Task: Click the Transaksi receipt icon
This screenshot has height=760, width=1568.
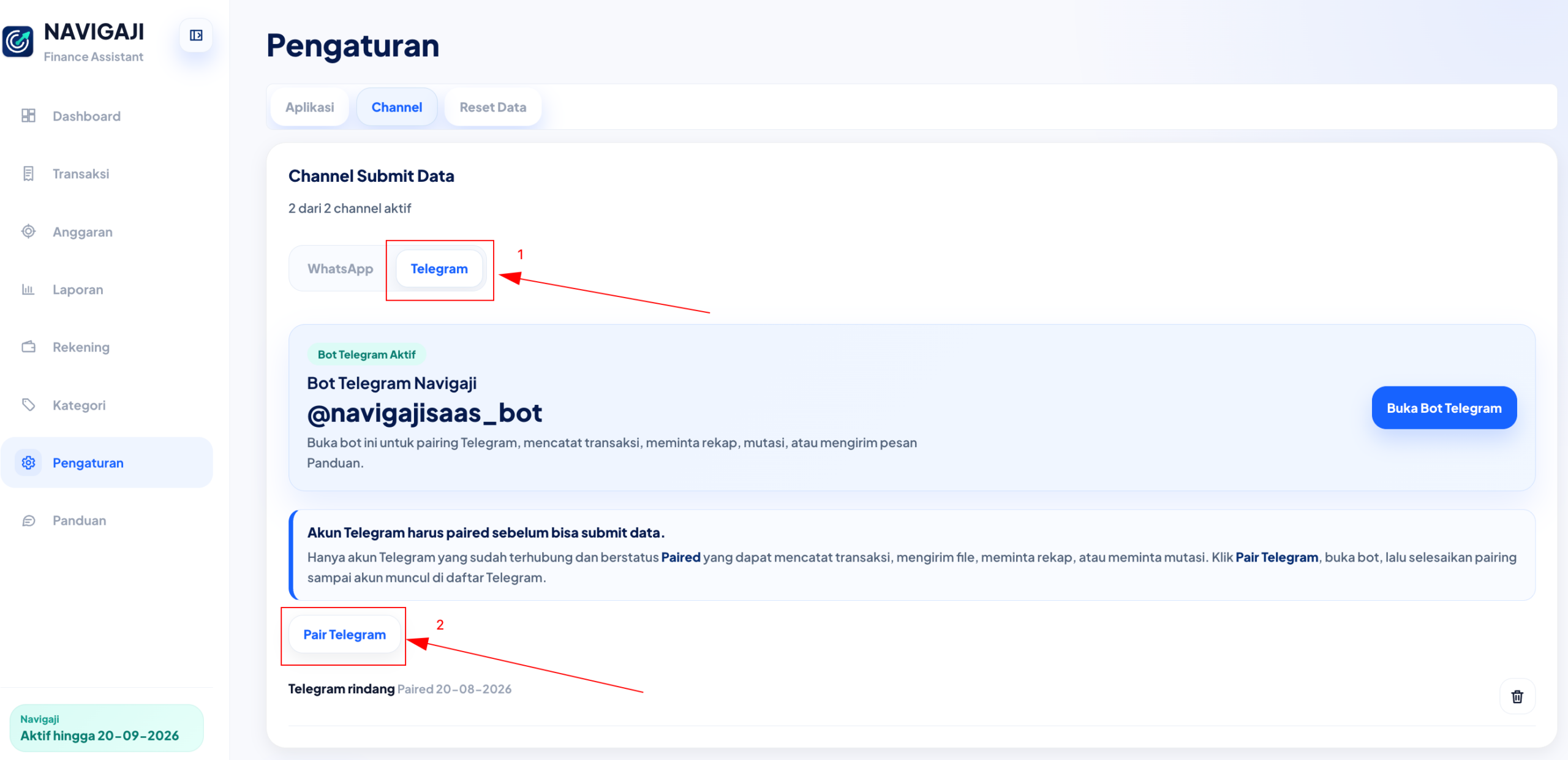Action: [x=28, y=174]
